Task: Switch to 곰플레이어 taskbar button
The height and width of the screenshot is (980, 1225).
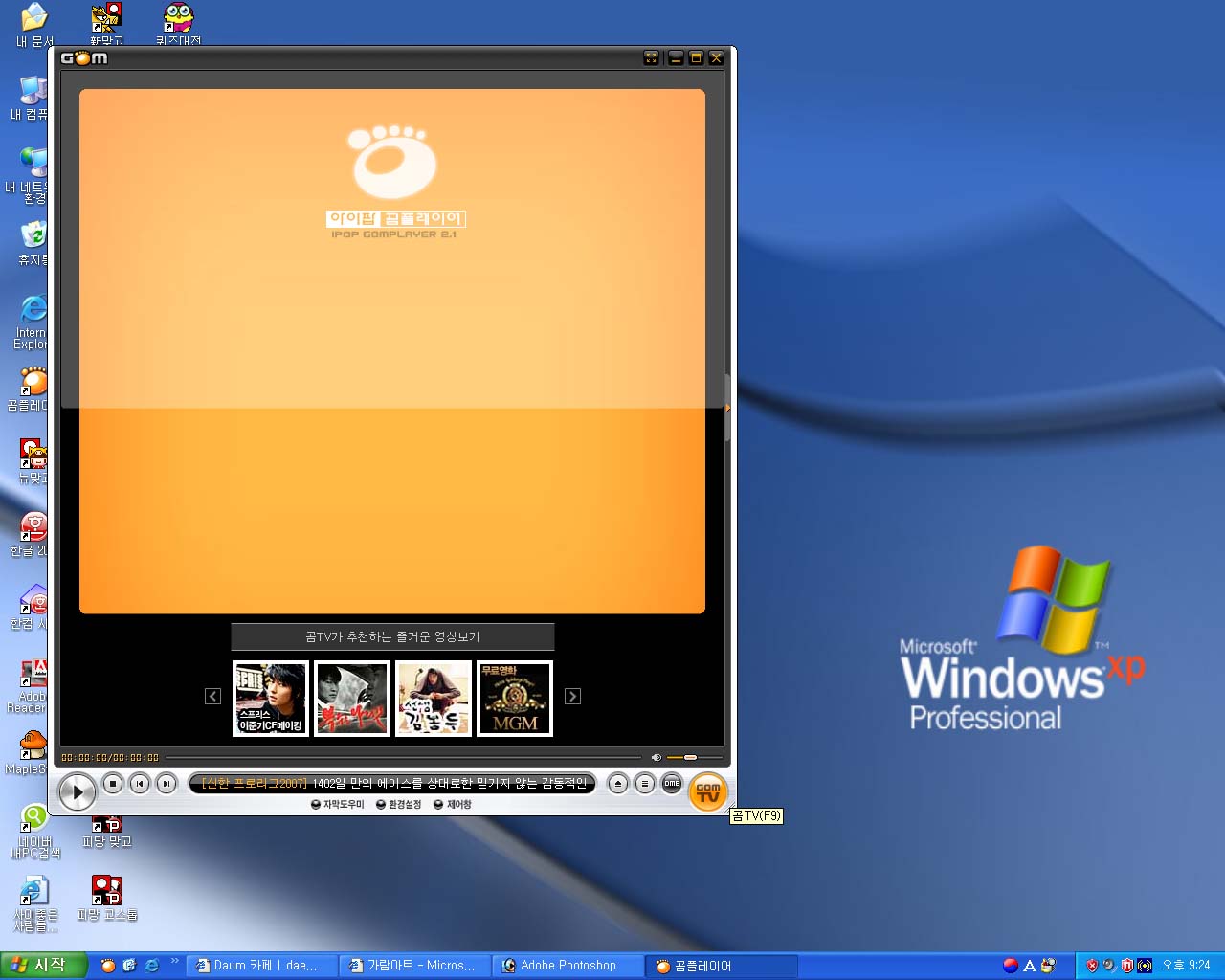Action: pos(722,966)
